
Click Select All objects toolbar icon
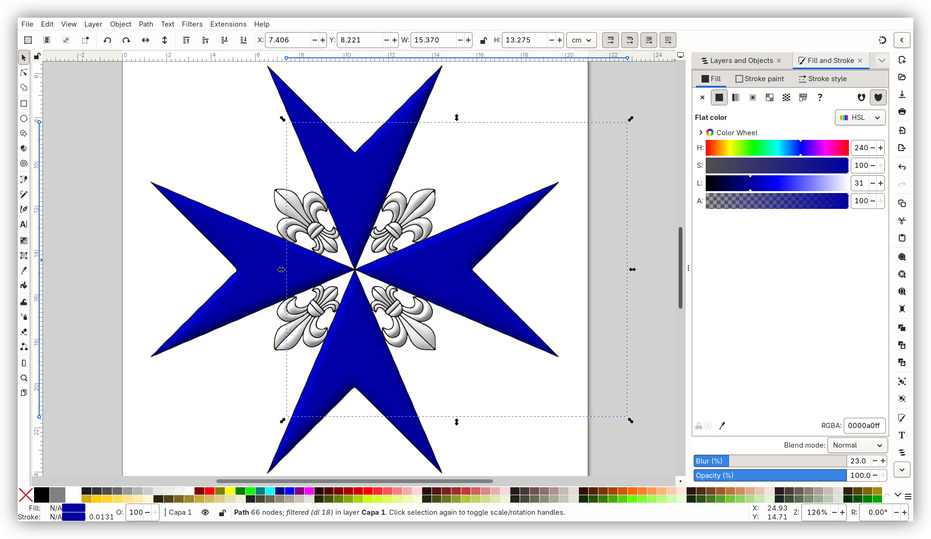(28, 40)
